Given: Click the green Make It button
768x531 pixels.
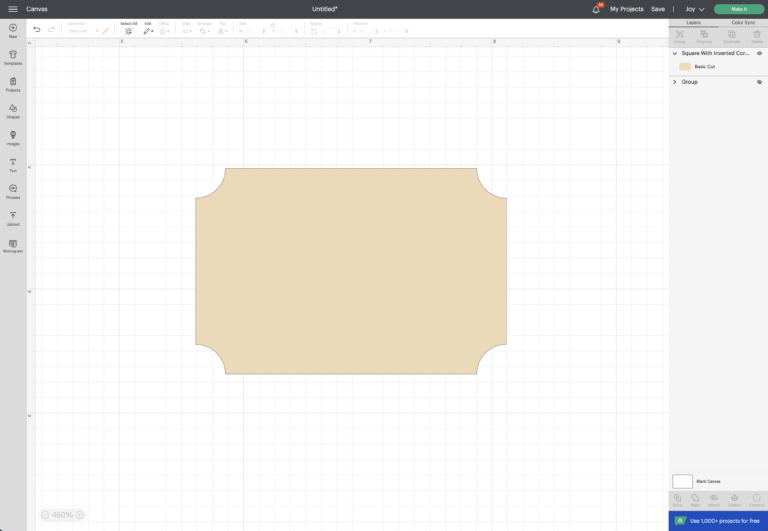Looking at the screenshot, I should click(738, 9).
